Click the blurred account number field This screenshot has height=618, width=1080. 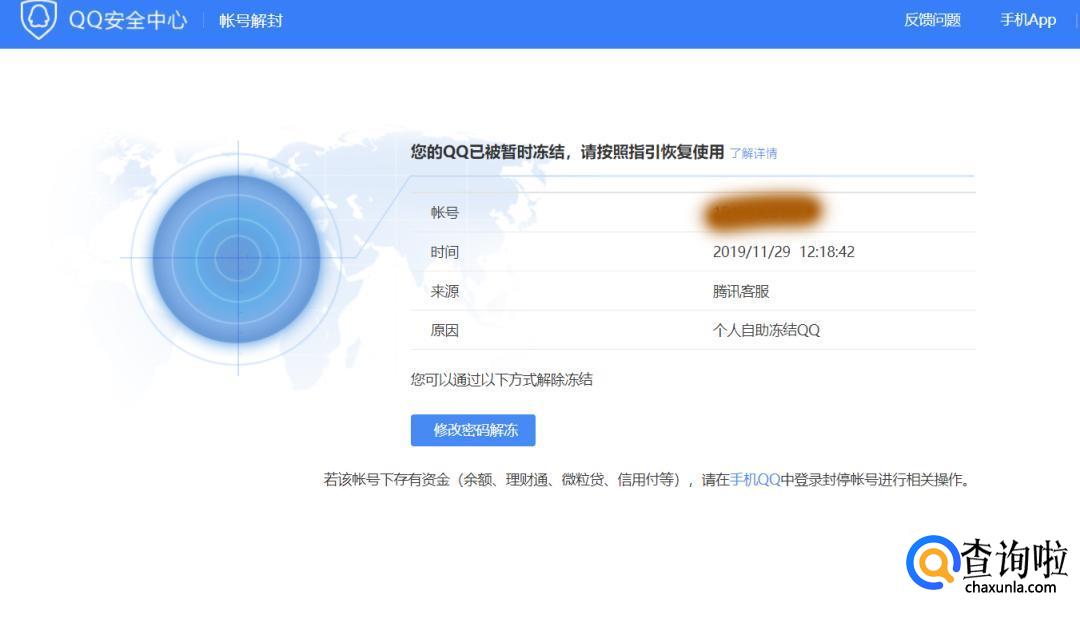pyautogui.click(x=763, y=212)
